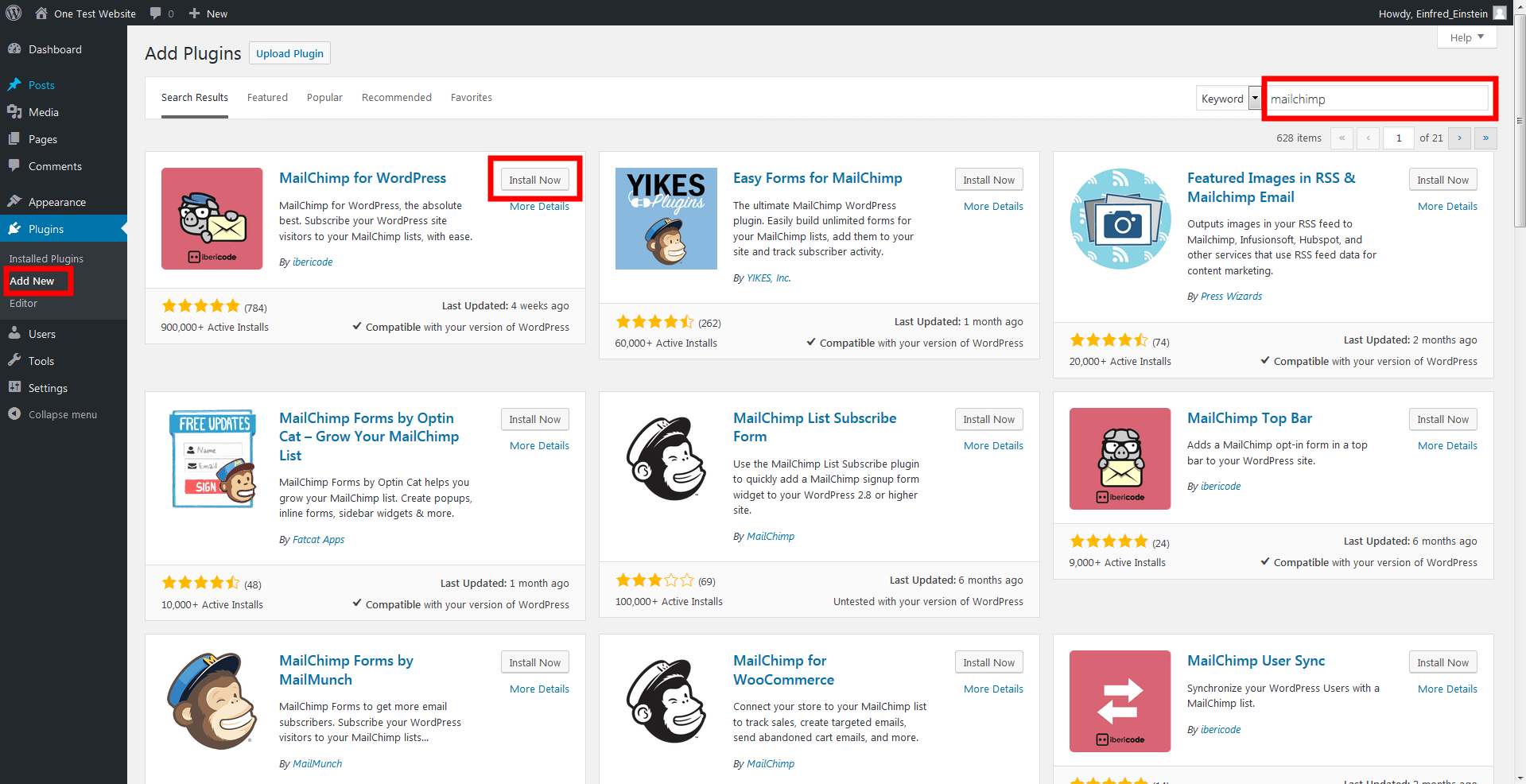The width and height of the screenshot is (1526, 784).
Task: Click the Appearance paintbrush icon
Action: 14,202
